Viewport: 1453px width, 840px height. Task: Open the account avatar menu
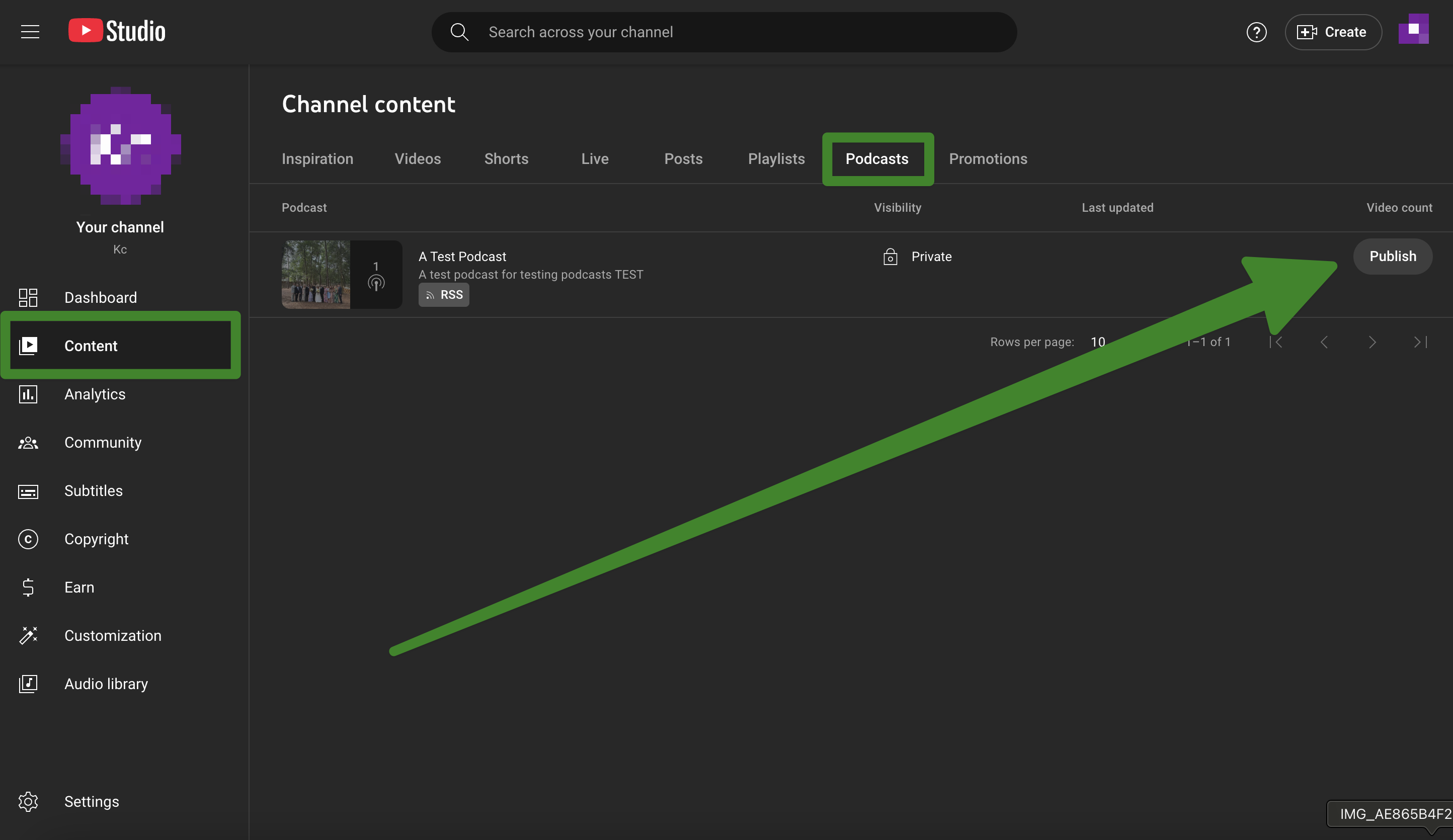click(x=1413, y=29)
